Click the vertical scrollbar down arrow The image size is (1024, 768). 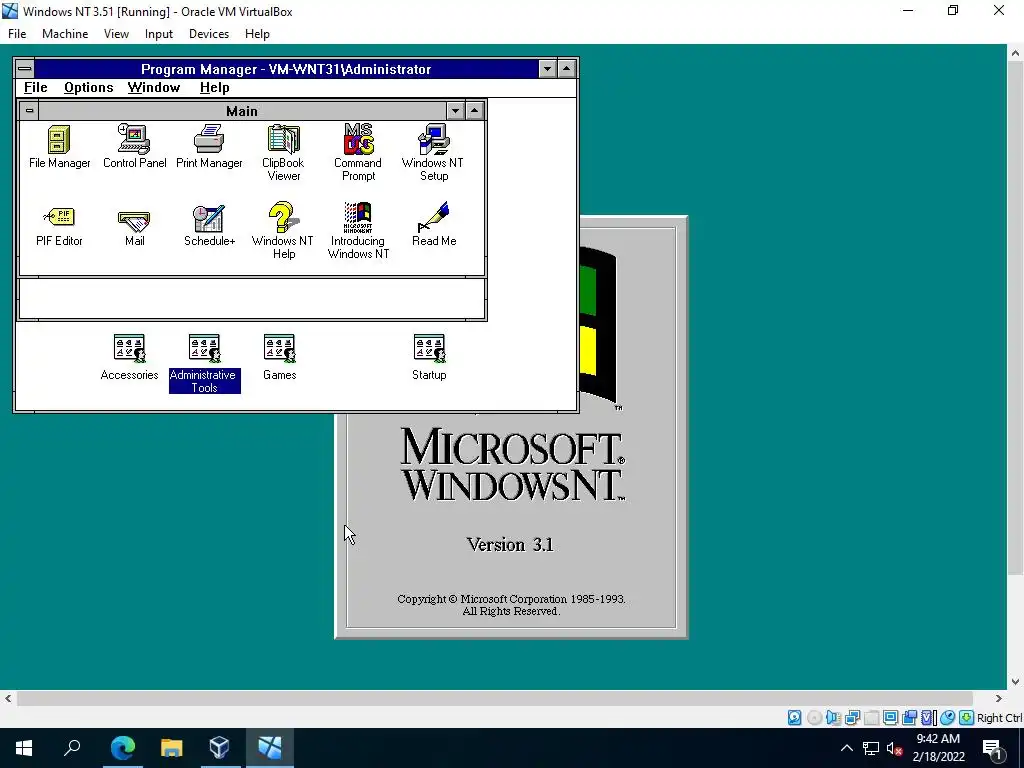1016,682
